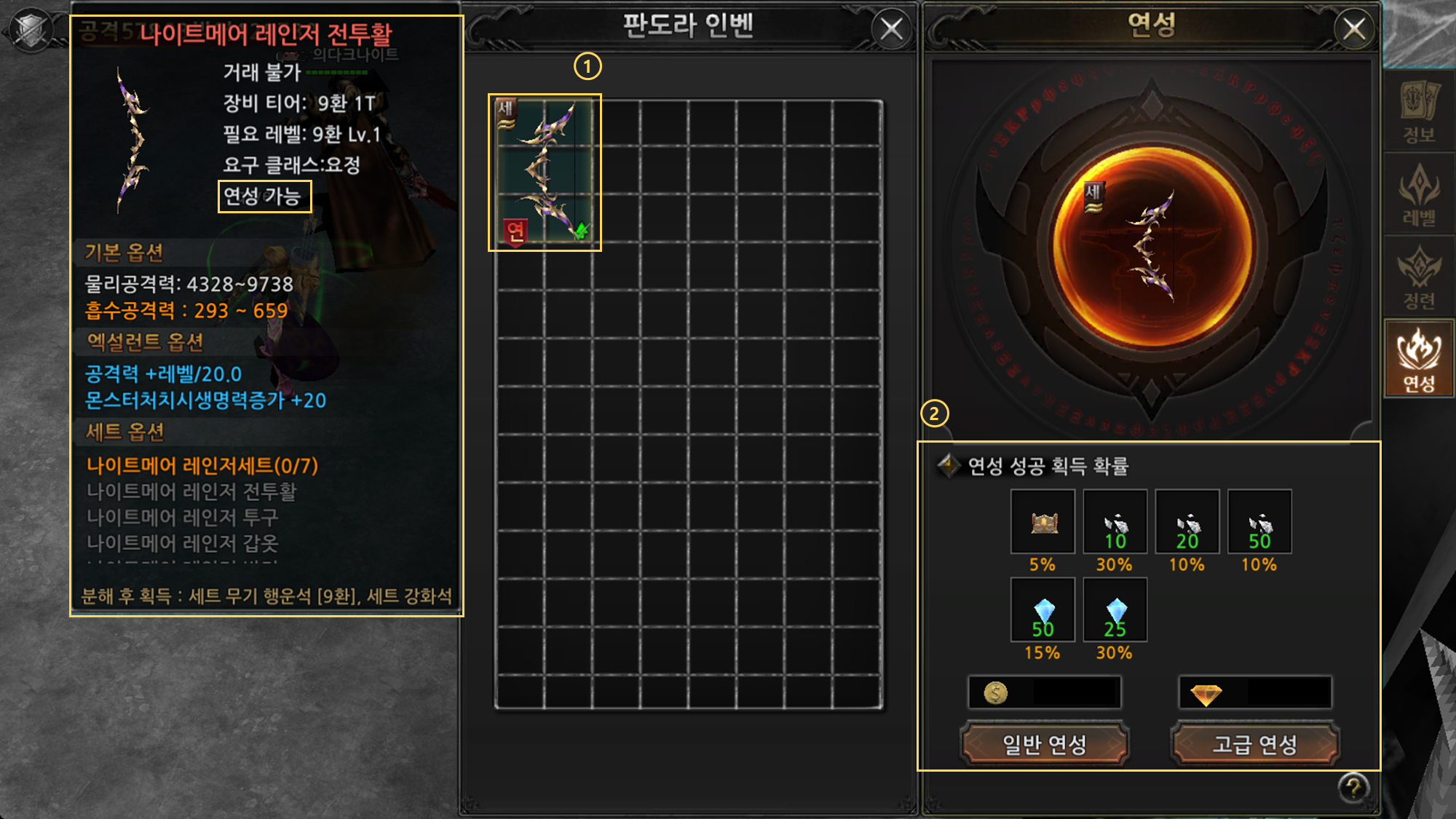
Task: Select the 50 stones reward with 10%
Action: coord(1259,521)
